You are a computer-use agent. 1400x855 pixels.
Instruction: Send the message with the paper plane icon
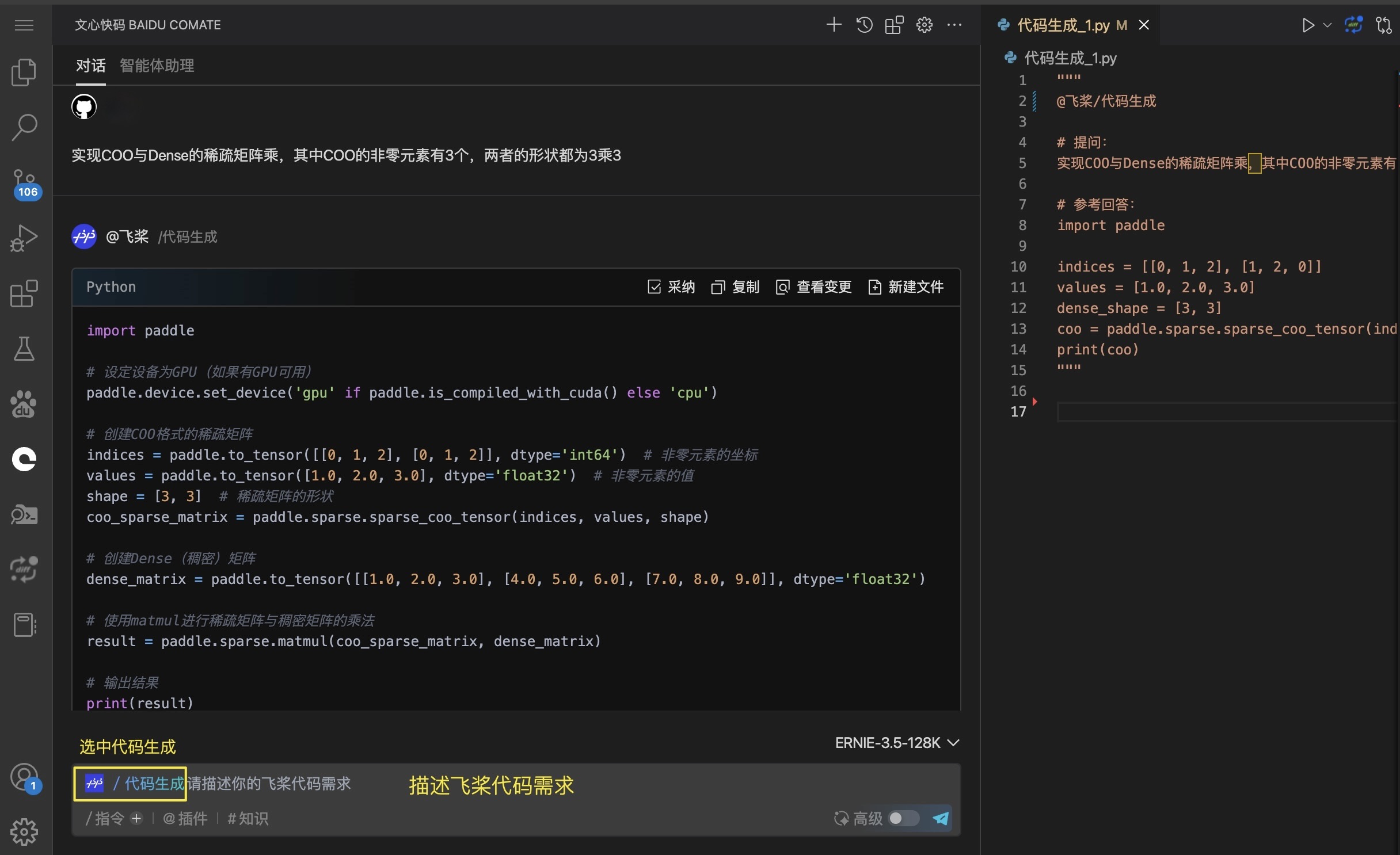coord(941,818)
